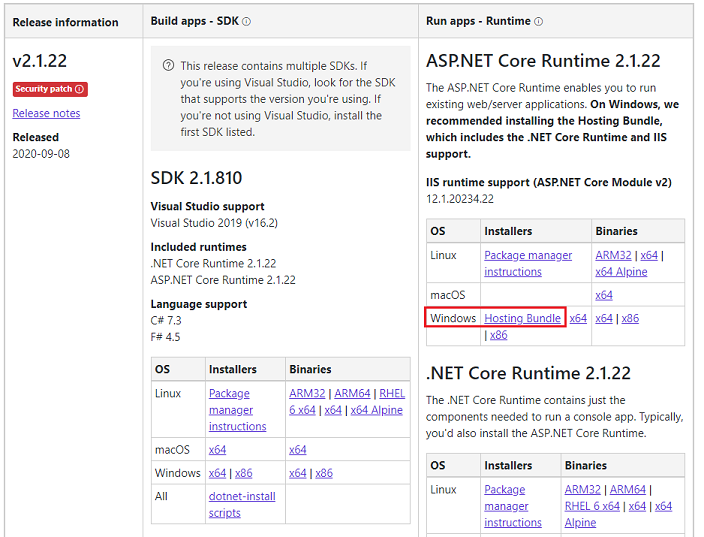Click the question mark icon in SDK notice

pos(168,66)
